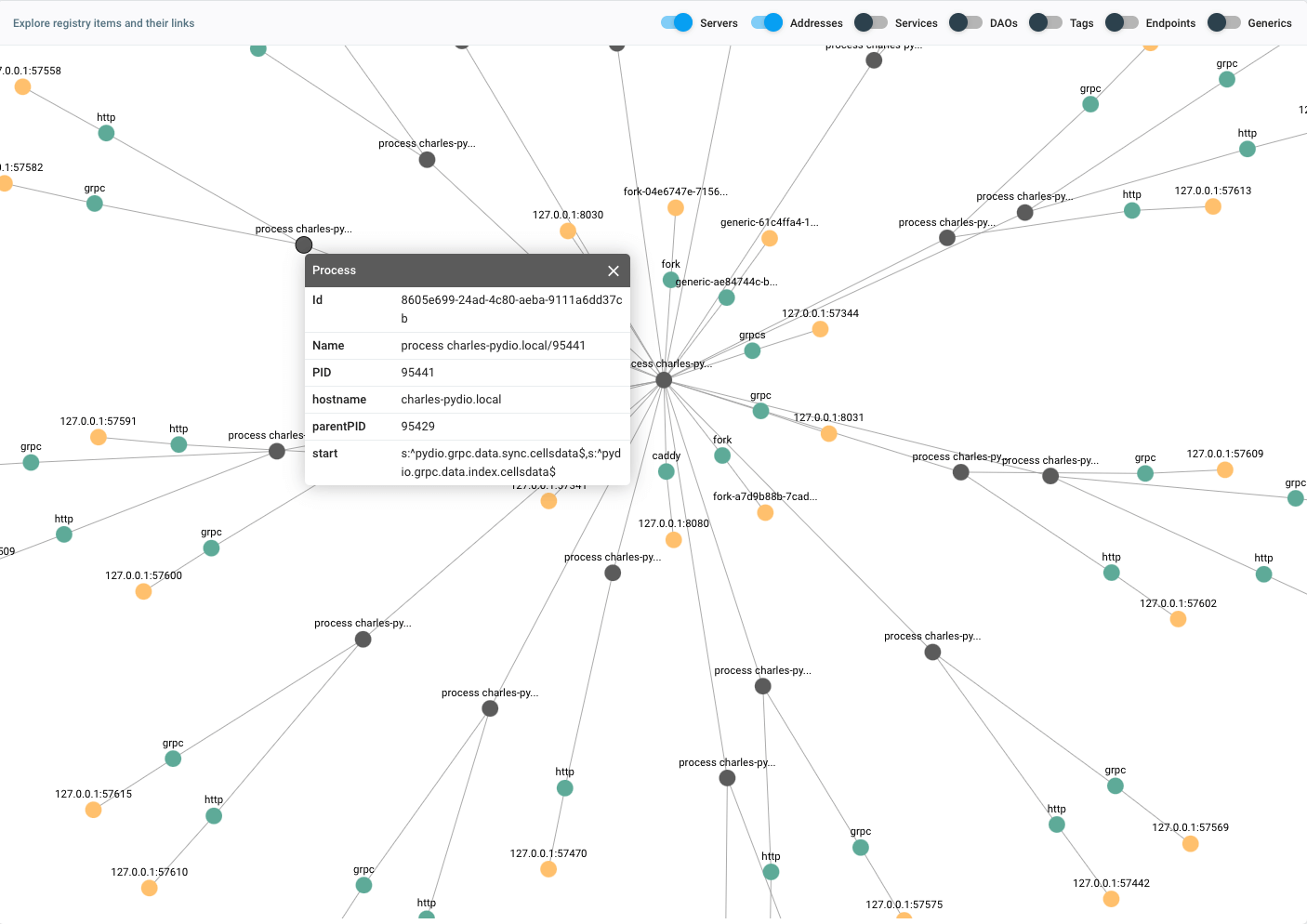Image resolution: width=1307 pixels, height=924 pixels.
Task: Click the 127.0.0.1:57569 address node
Action: pos(1191,844)
